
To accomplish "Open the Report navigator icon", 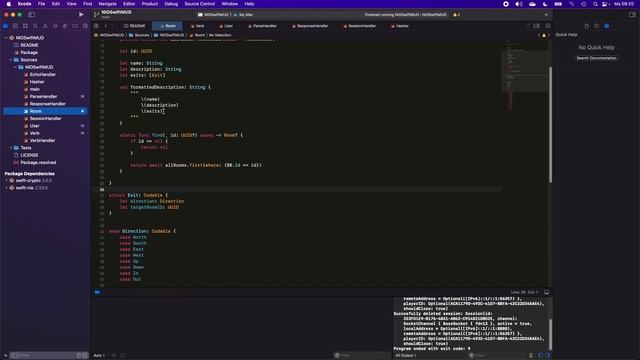I will tap(85, 26).
